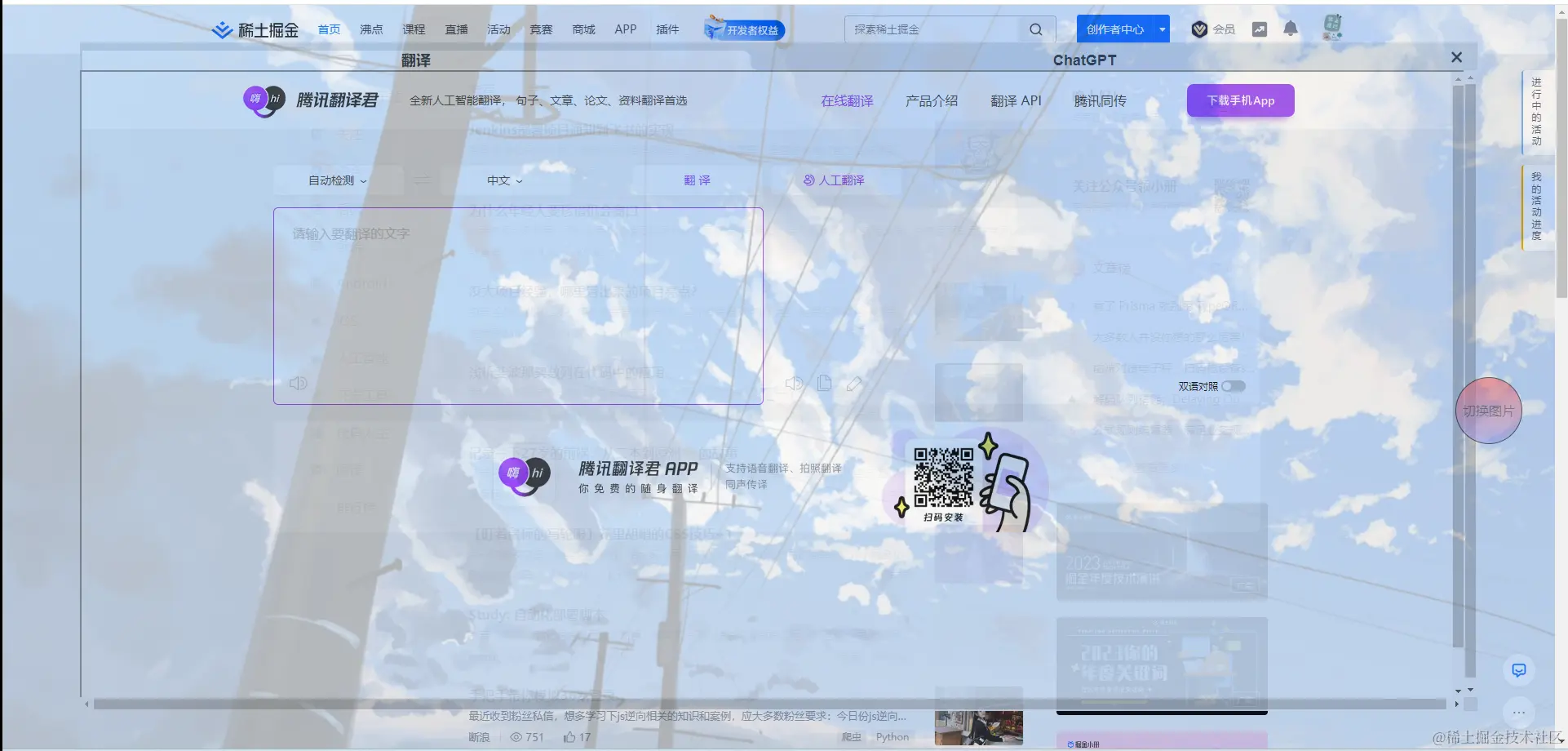Open the Python tag link
Image resolution: width=1568 pixels, height=751 pixels.
click(x=893, y=737)
